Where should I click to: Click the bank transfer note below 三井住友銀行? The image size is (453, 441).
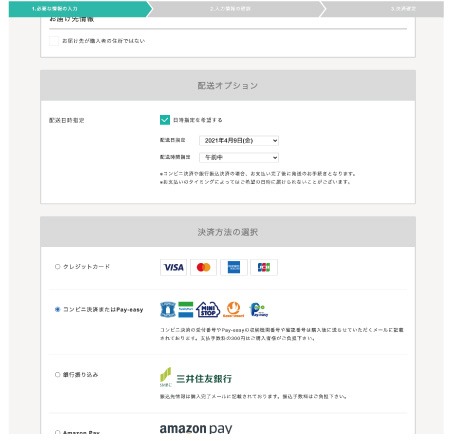253,397
